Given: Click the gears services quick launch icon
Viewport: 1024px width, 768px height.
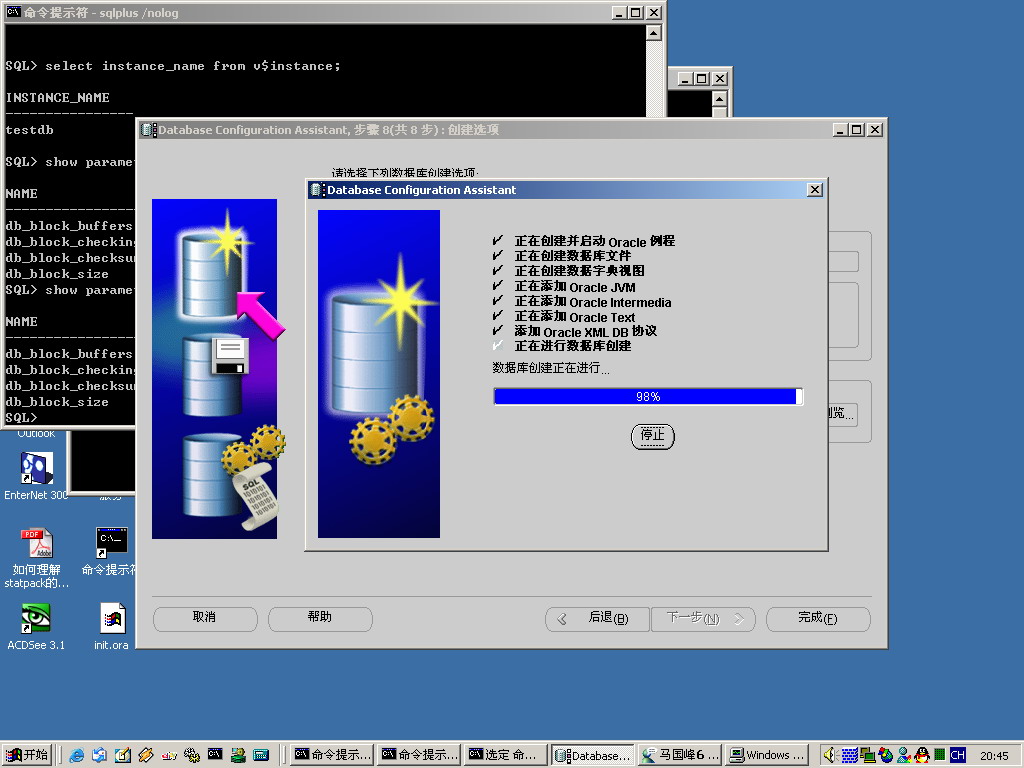Looking at the screenshot, I should (192, 755).
